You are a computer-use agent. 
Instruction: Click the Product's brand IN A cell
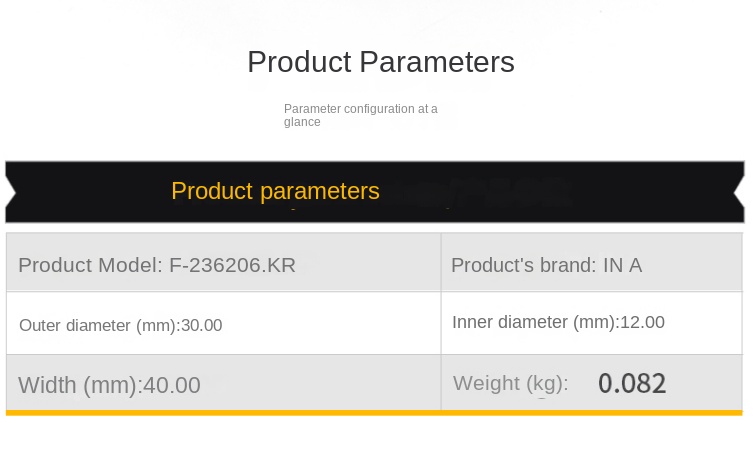click(x=591, y=262)
